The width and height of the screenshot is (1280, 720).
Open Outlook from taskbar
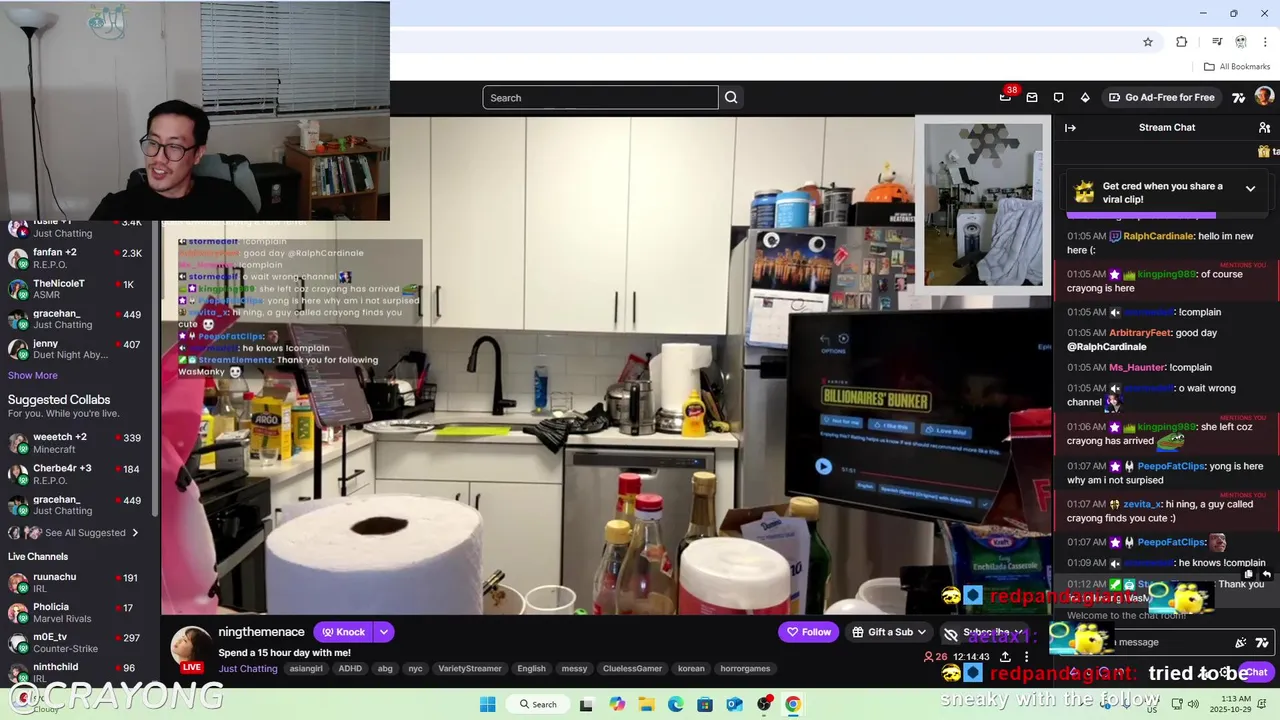(x=734, y=704)
